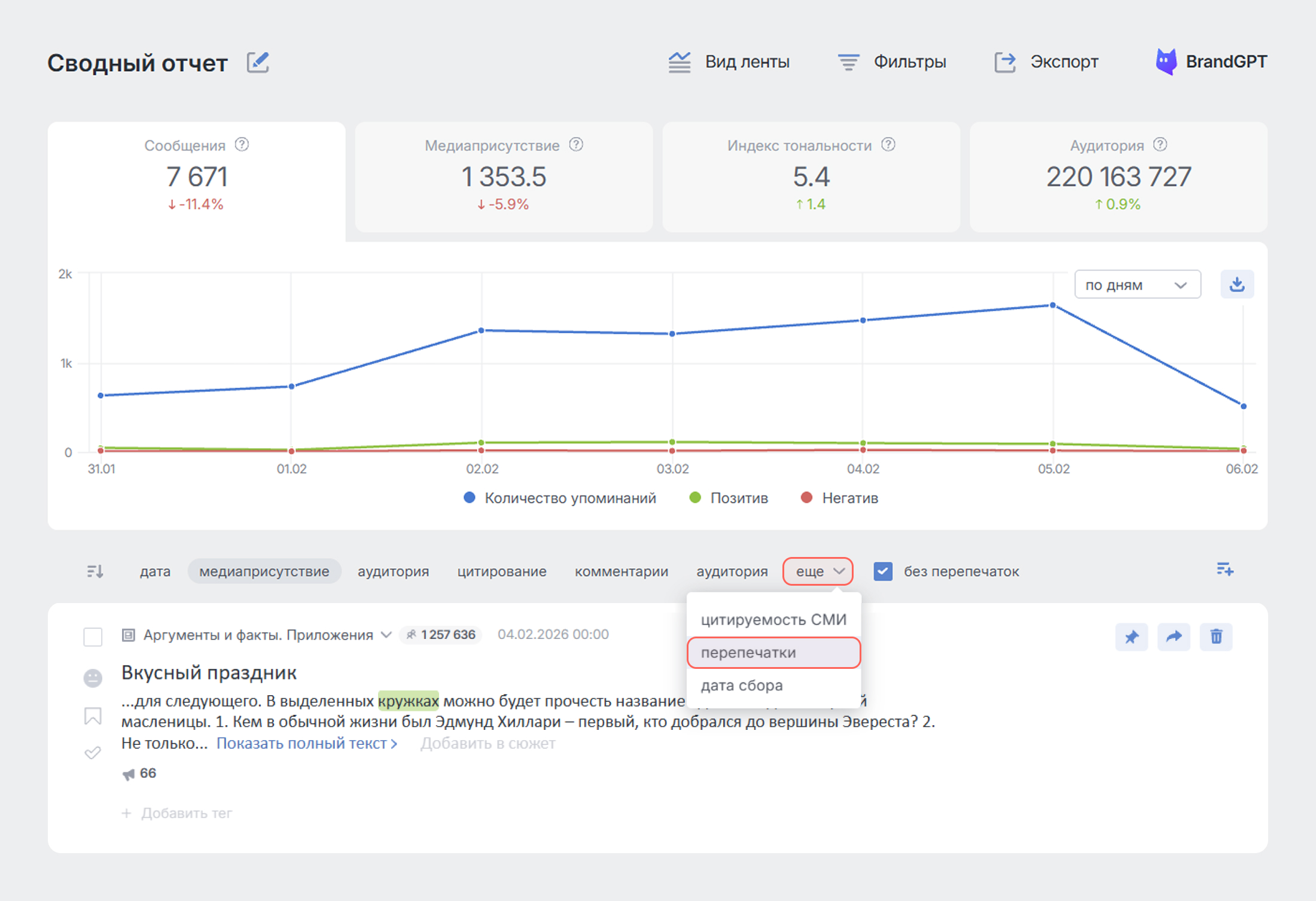1316x901 pixels.
Task: Share the article using the arrow icon
Action: 1174,637
